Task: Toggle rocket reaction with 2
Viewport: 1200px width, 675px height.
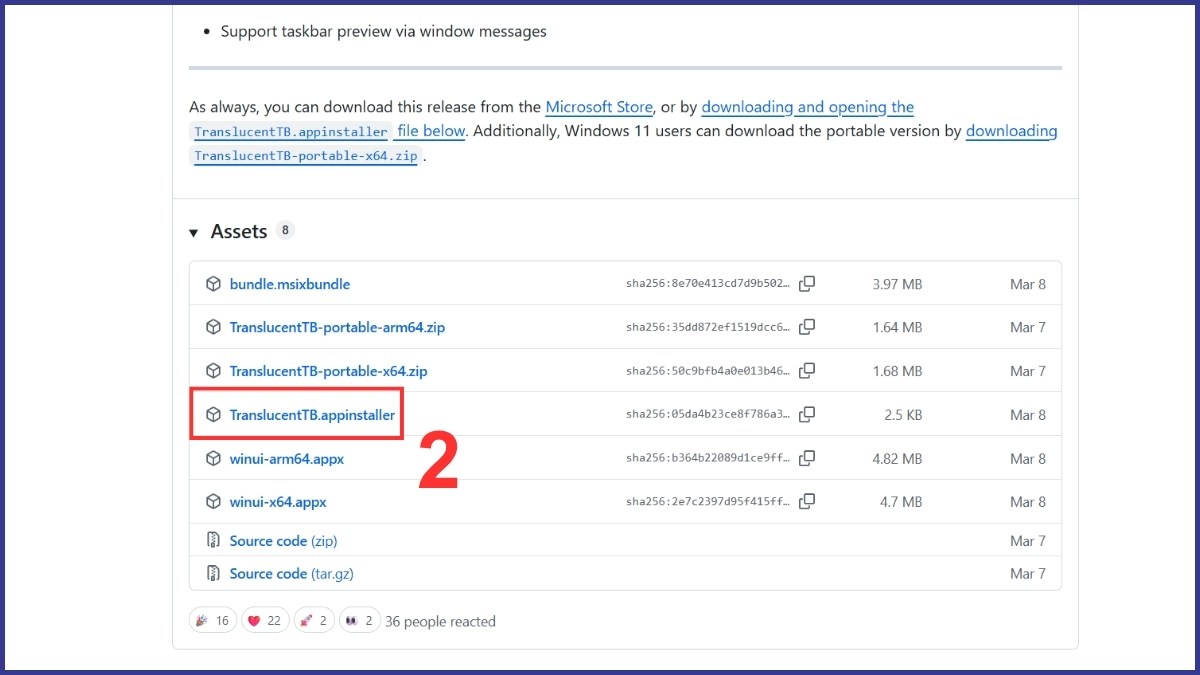Action: pyautogui.click(x=314, y=621)
